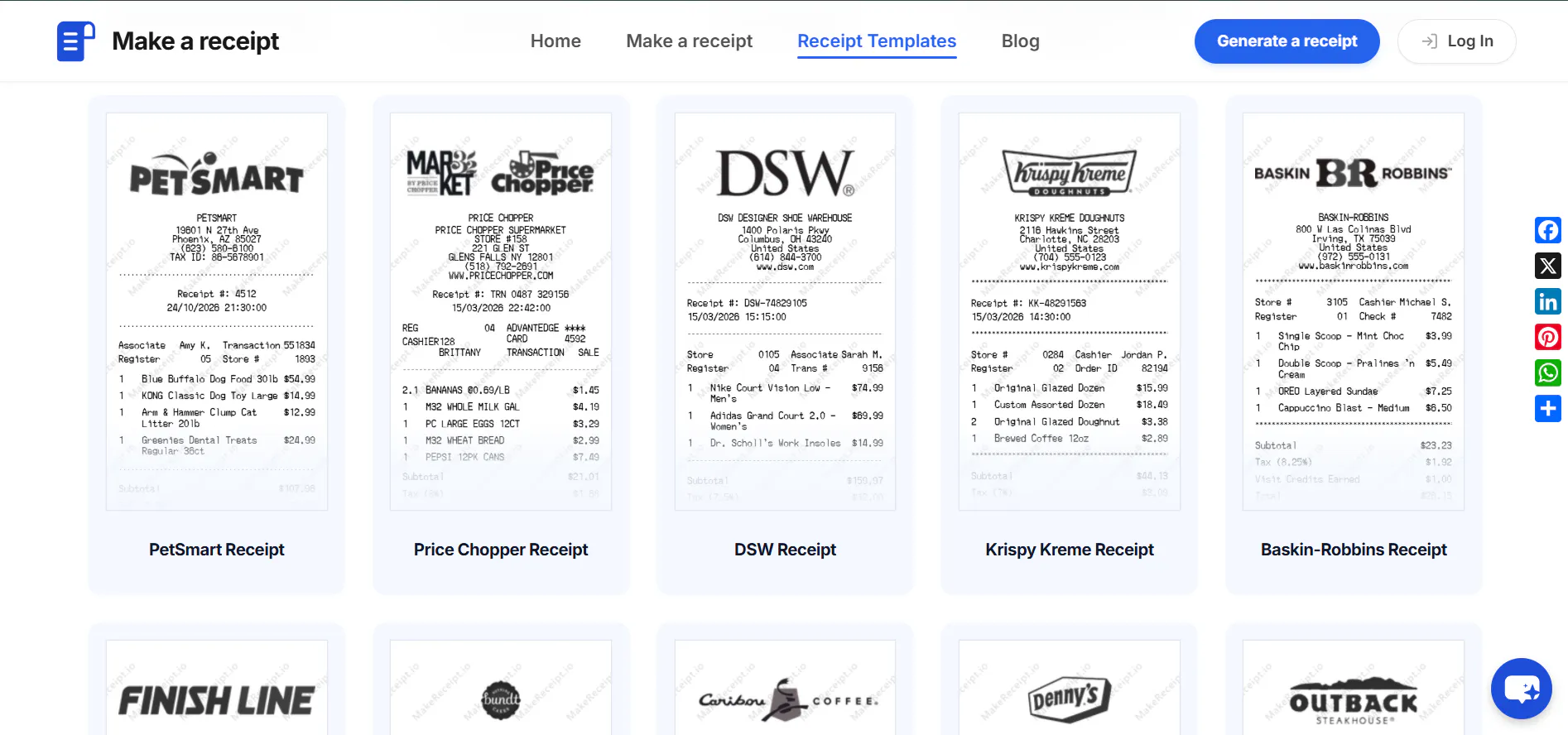The image size is (1568, 735).
Task: Share page via WhatsApp
Action: (1547, 372)
